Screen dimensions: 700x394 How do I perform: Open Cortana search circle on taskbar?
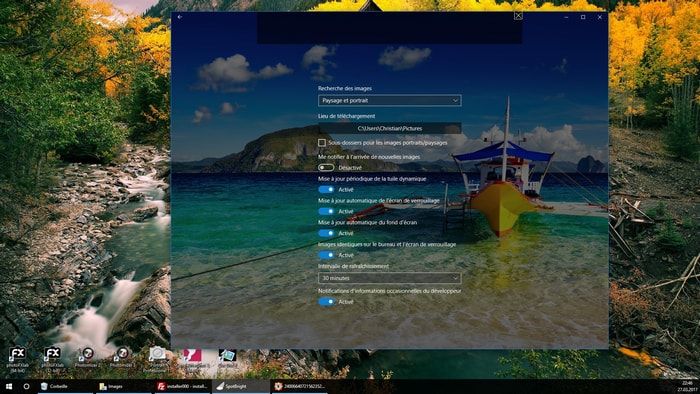pyautogui.click(x=26, y=386)
